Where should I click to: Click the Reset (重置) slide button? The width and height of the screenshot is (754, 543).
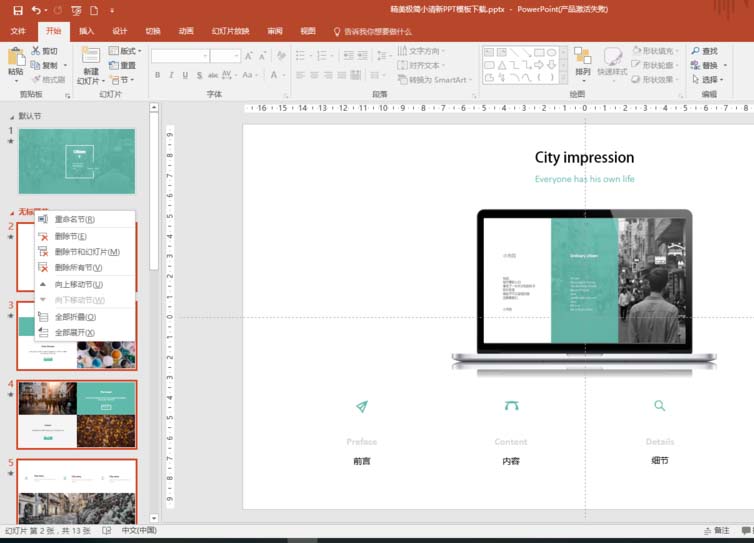point(123,65)
